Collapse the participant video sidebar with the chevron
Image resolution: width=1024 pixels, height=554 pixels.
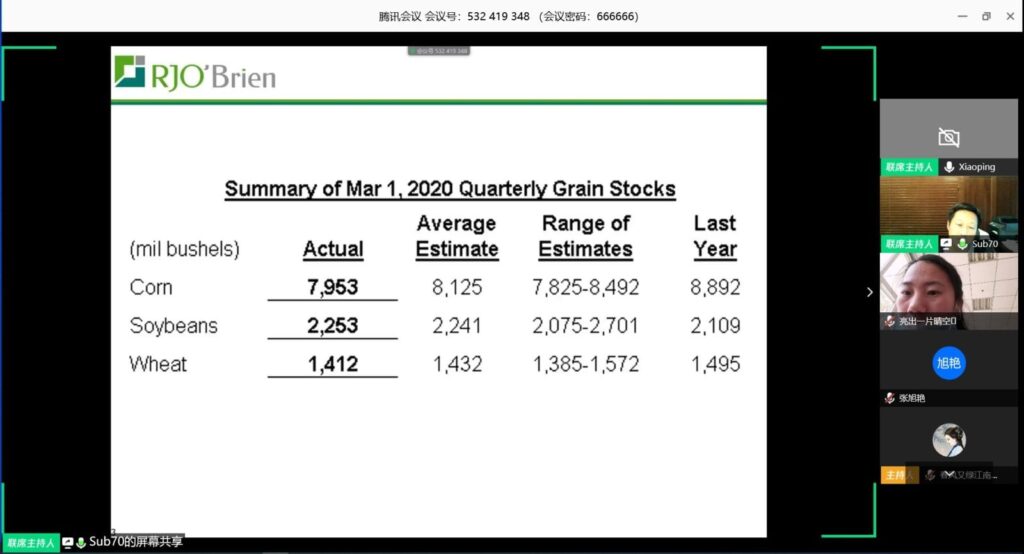pyautogui.click(x=869, y=292)
